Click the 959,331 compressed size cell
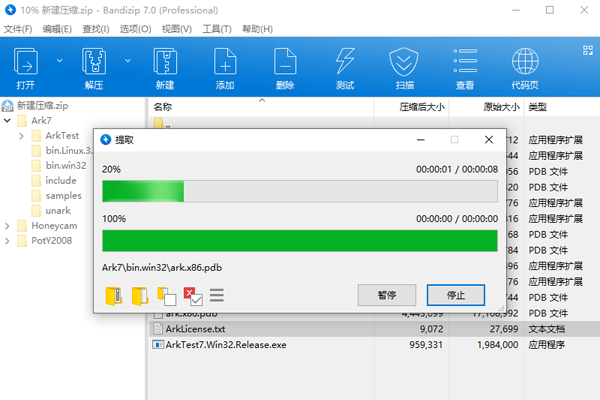Screen dimensions: 600x400 click(426, 345)
